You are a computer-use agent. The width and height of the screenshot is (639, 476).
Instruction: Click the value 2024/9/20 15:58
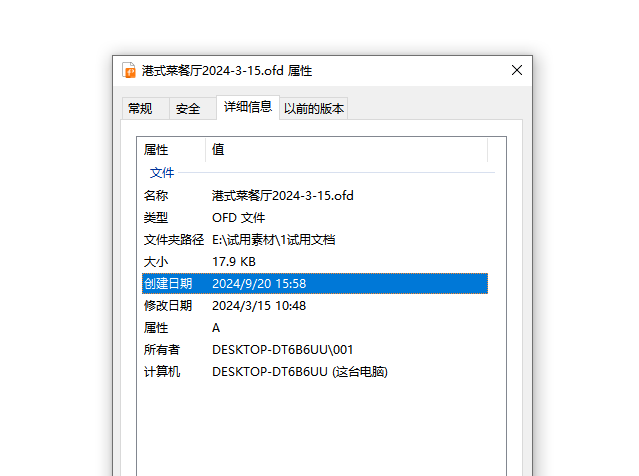click(259, 284)
